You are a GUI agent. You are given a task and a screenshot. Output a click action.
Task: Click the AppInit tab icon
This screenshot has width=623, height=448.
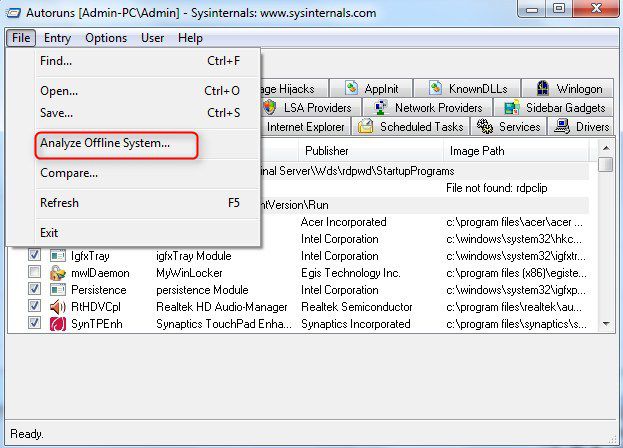click(351, 88)
